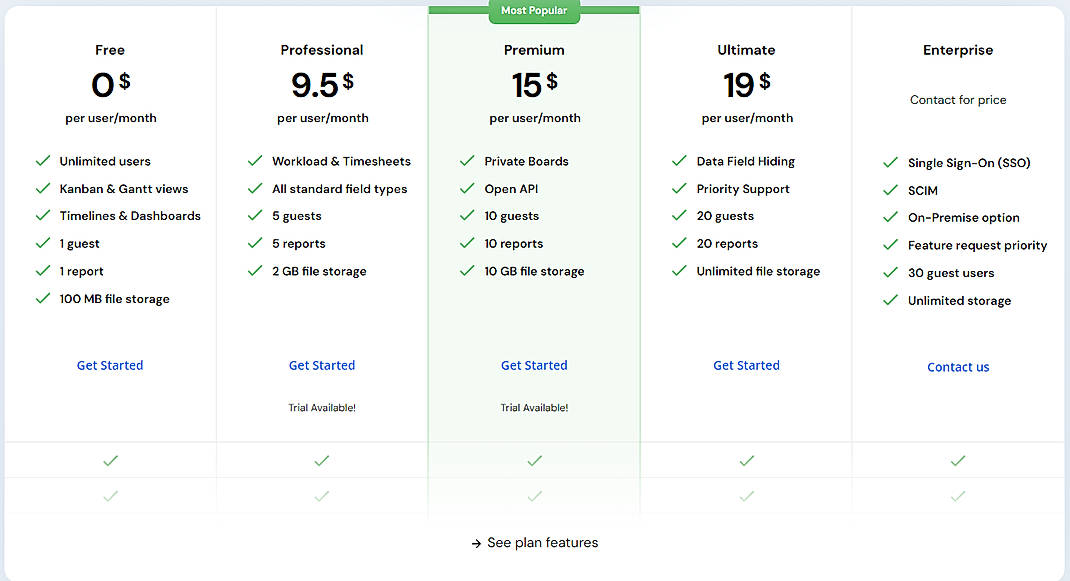Select the Premium plan column header
Screen dimensions: 1070x581
[534, 49]
